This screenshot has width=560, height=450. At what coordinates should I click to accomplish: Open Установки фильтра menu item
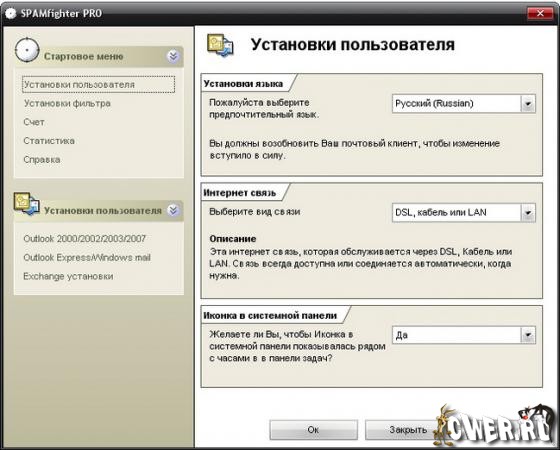click(67, 104)
